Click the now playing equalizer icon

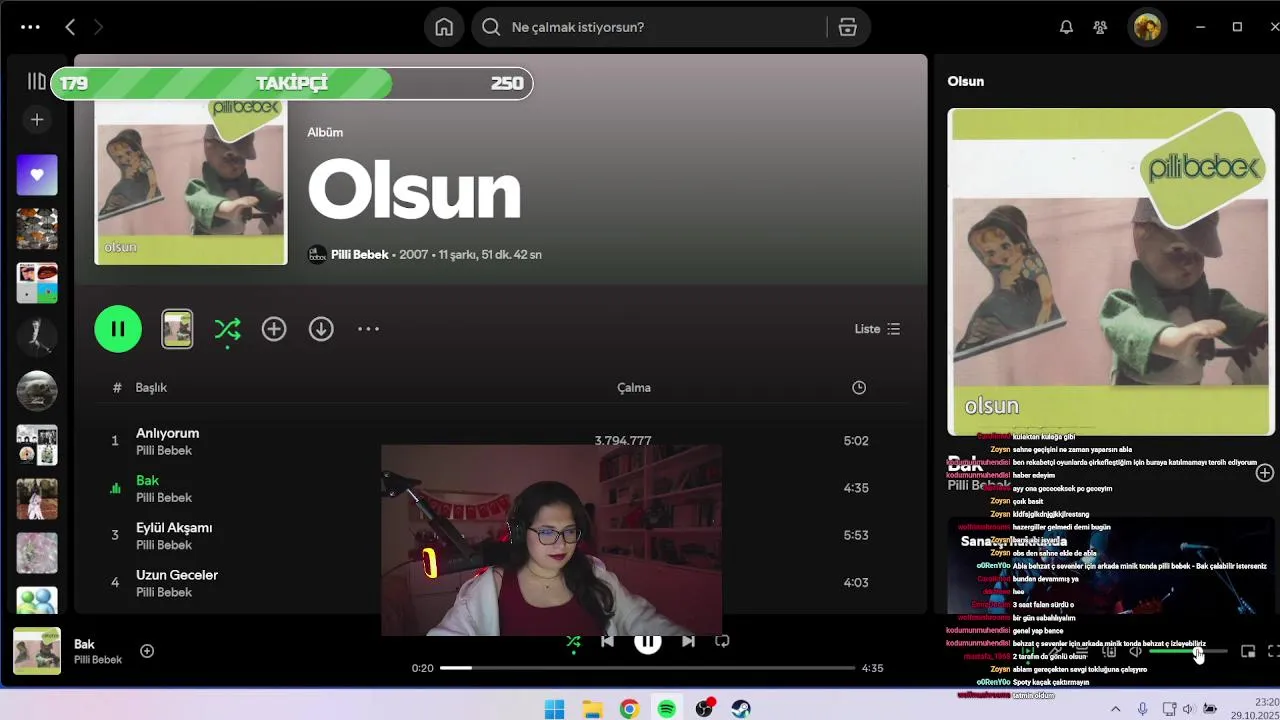click(x=115, y=489)
